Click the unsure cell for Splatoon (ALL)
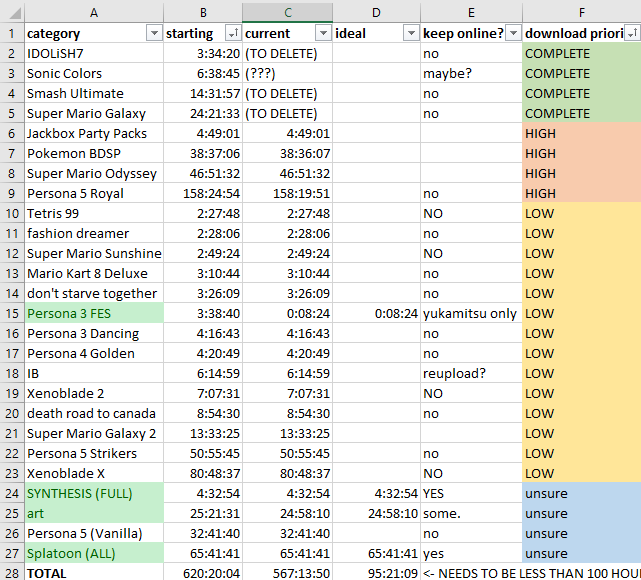Screen dimensions: 641x580 pyautogui.click(x=582, y=554)
